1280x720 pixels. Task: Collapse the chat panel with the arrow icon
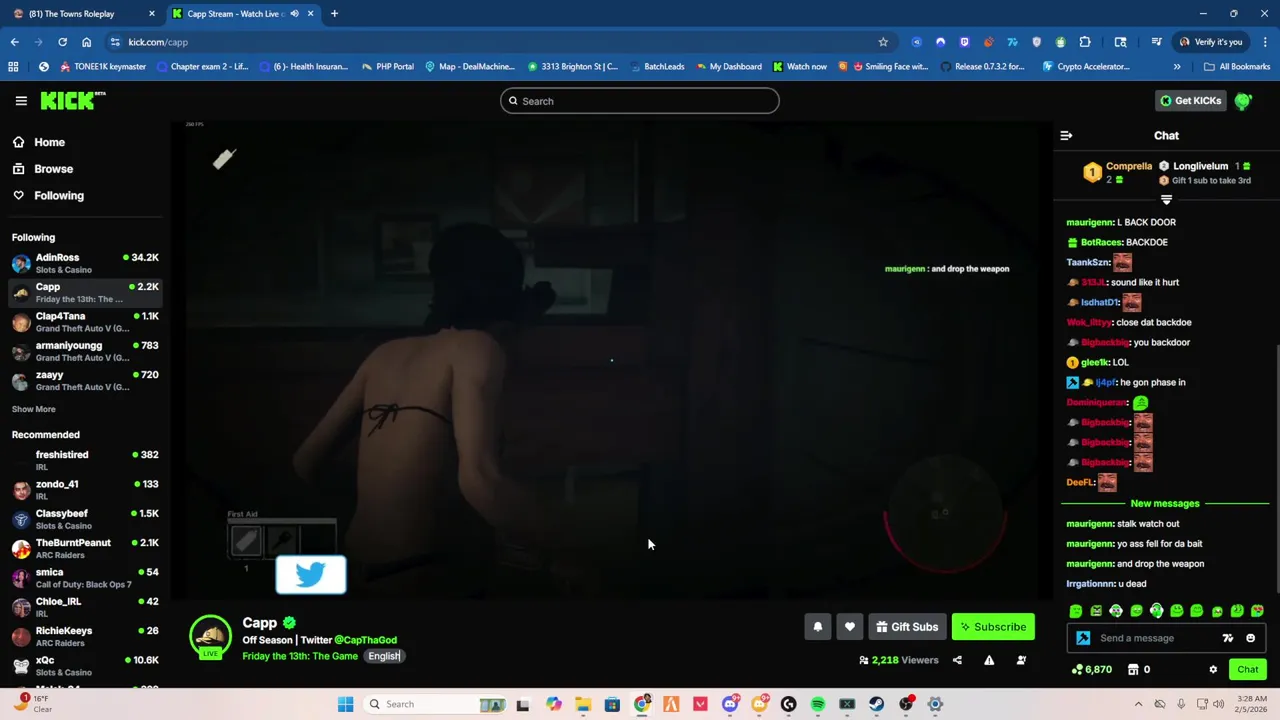click(1066, 135)
